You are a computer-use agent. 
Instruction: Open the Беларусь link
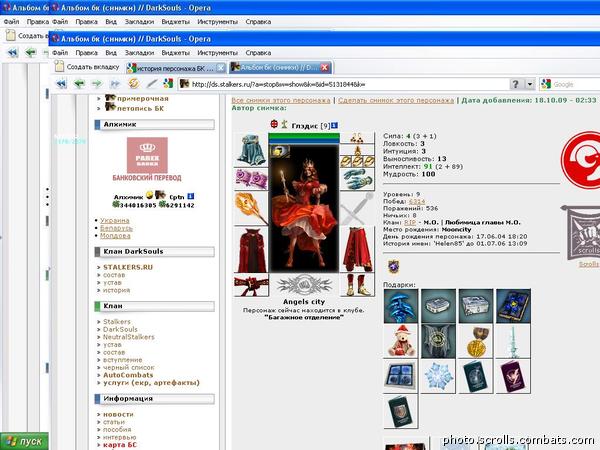click(116, 228)
